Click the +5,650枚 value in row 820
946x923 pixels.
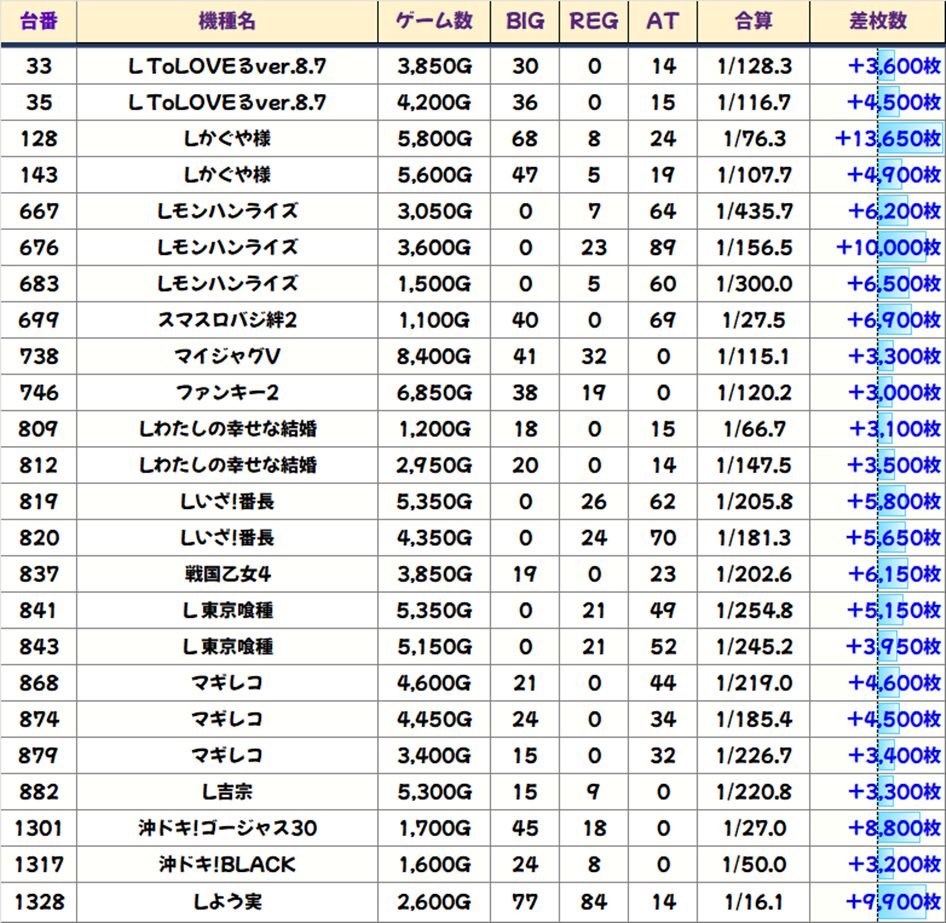click(894, 538)
